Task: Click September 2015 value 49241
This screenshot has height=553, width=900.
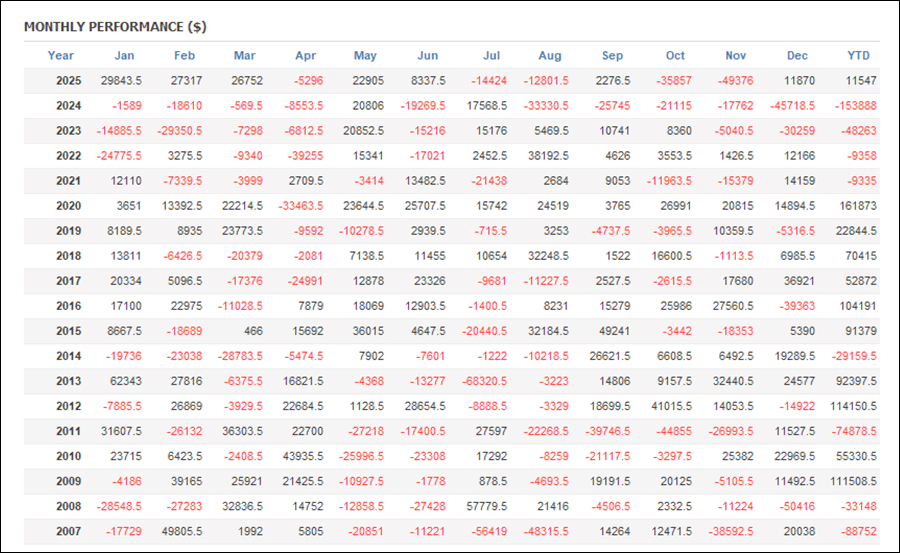Action: (x=613, y=331)
